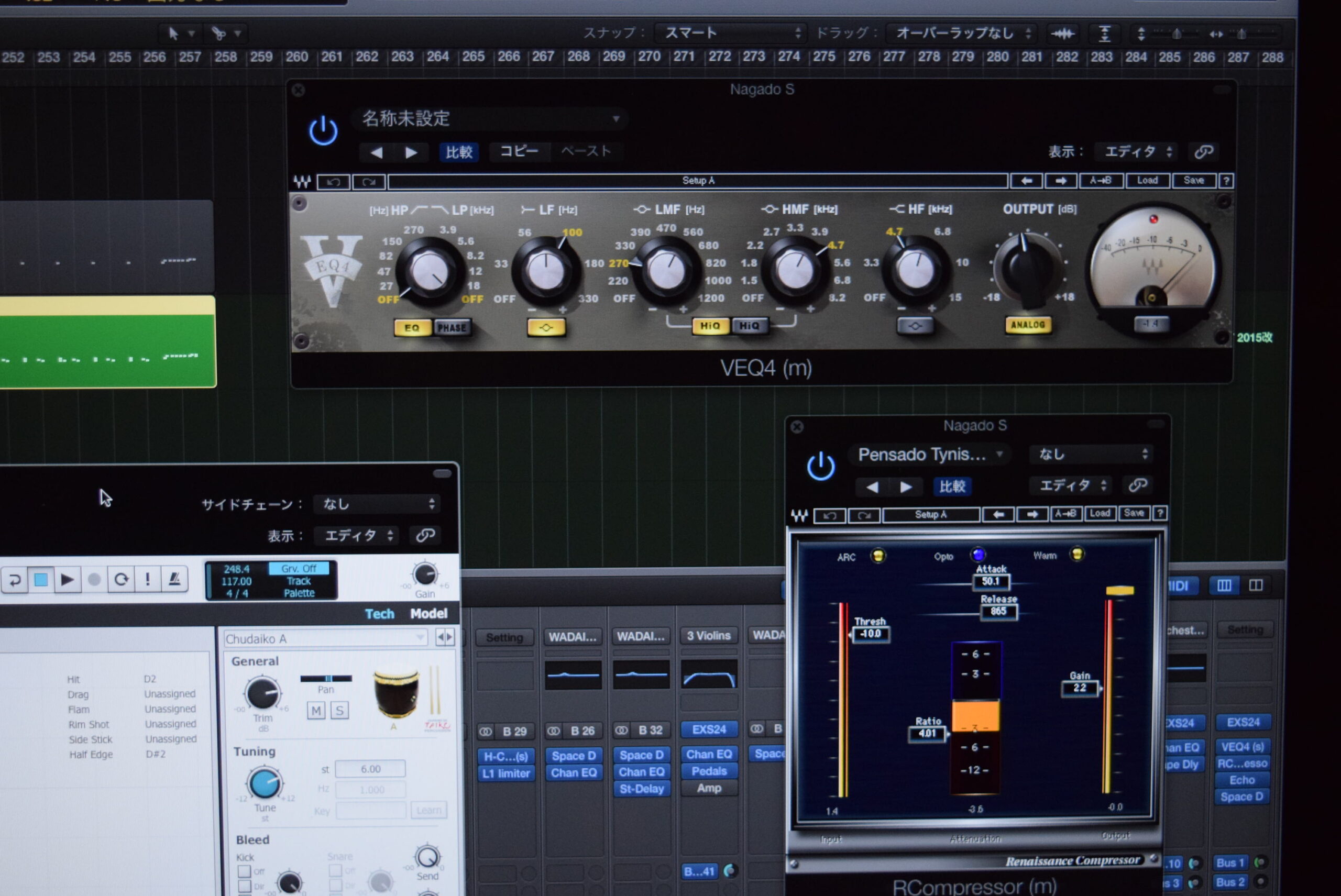Select pointer tool in top toolbar

coord(173,34)
